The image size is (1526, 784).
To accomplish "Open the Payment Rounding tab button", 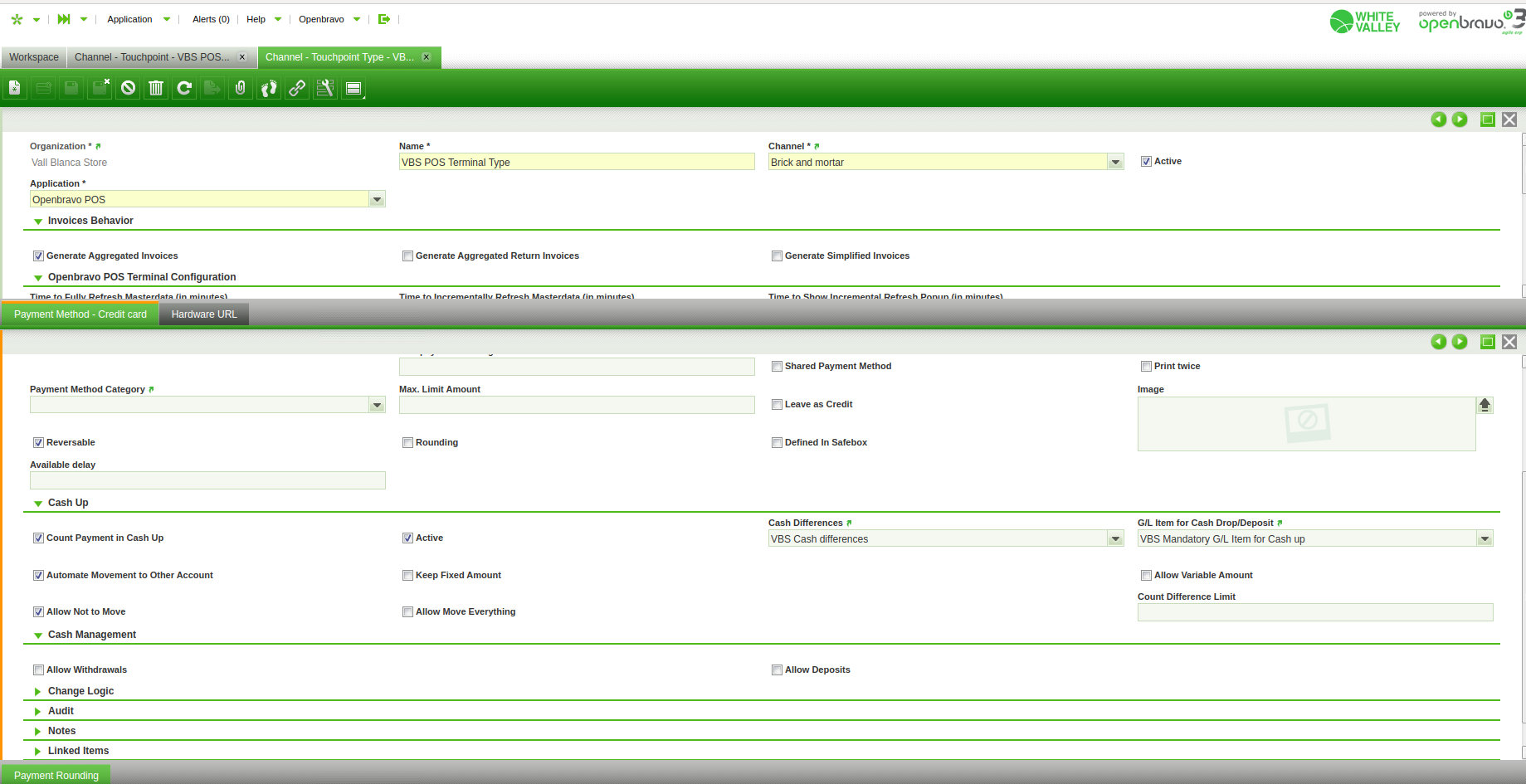I will pyautogui.click(x=56, y=776).
